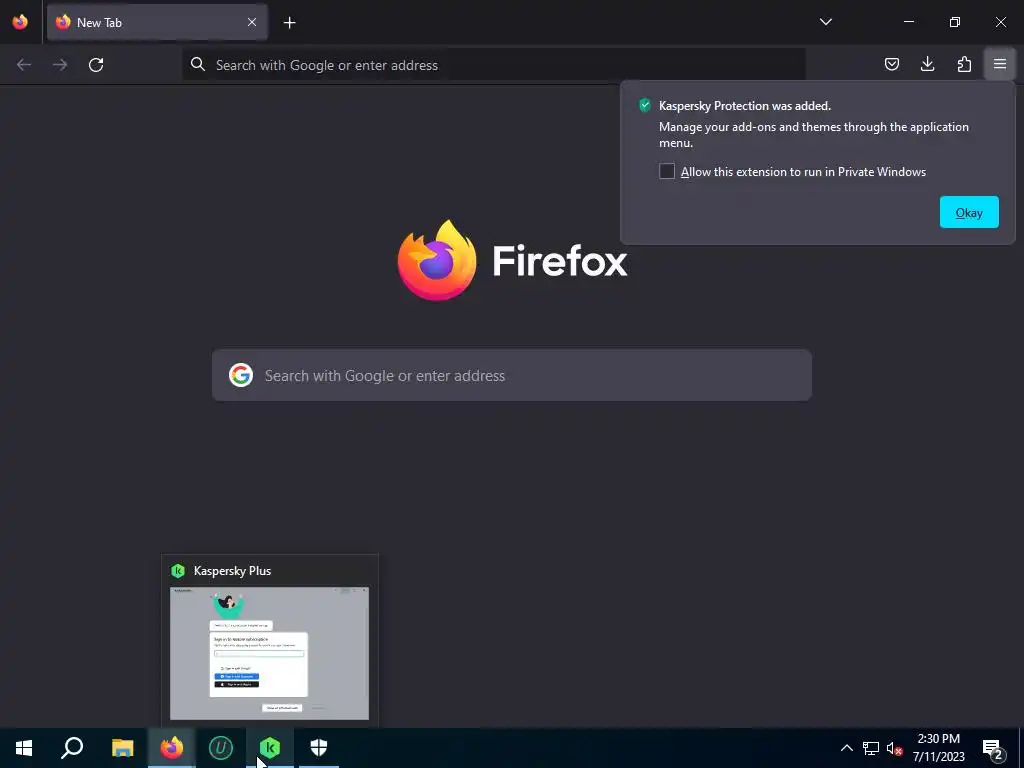Click the Kaspersky shield icon in notification

(x=645, y=105)
